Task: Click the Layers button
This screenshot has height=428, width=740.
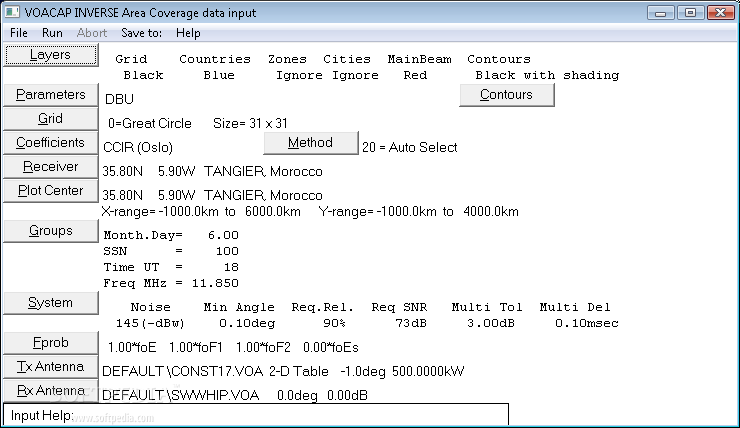Action: (x=50, y=55)
